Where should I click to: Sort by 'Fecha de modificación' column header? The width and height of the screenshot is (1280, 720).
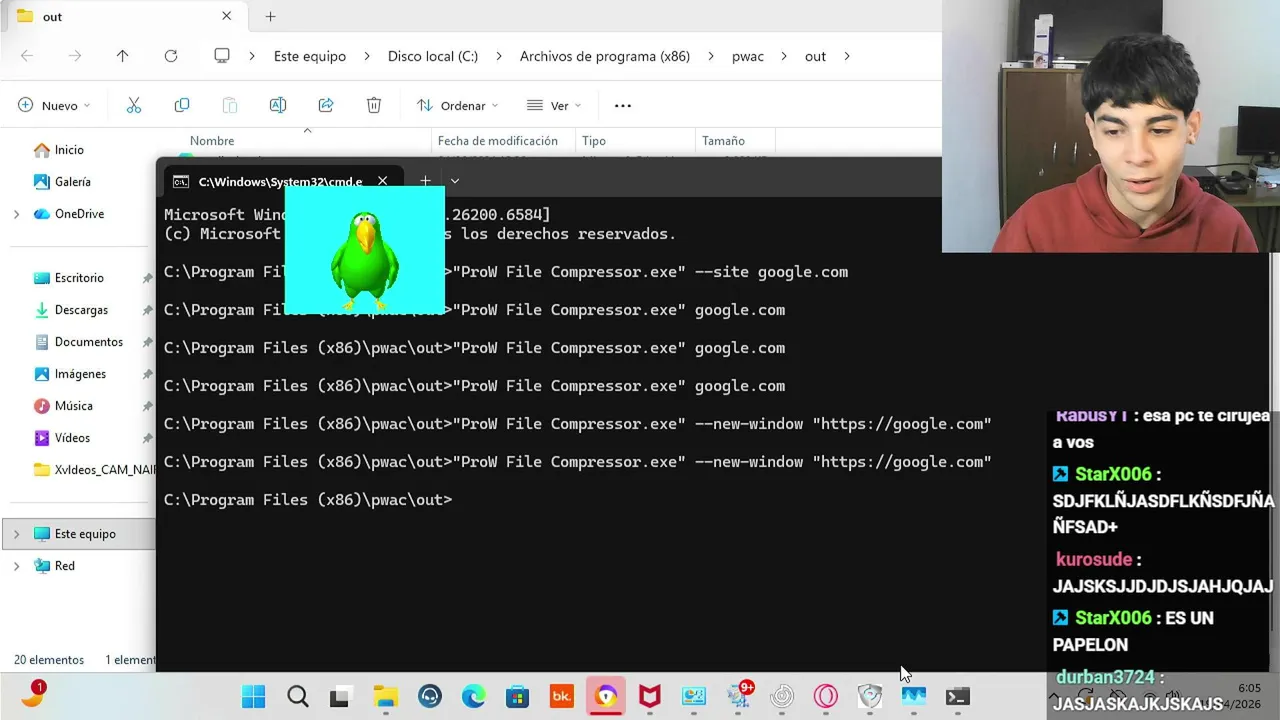point(498,141)
